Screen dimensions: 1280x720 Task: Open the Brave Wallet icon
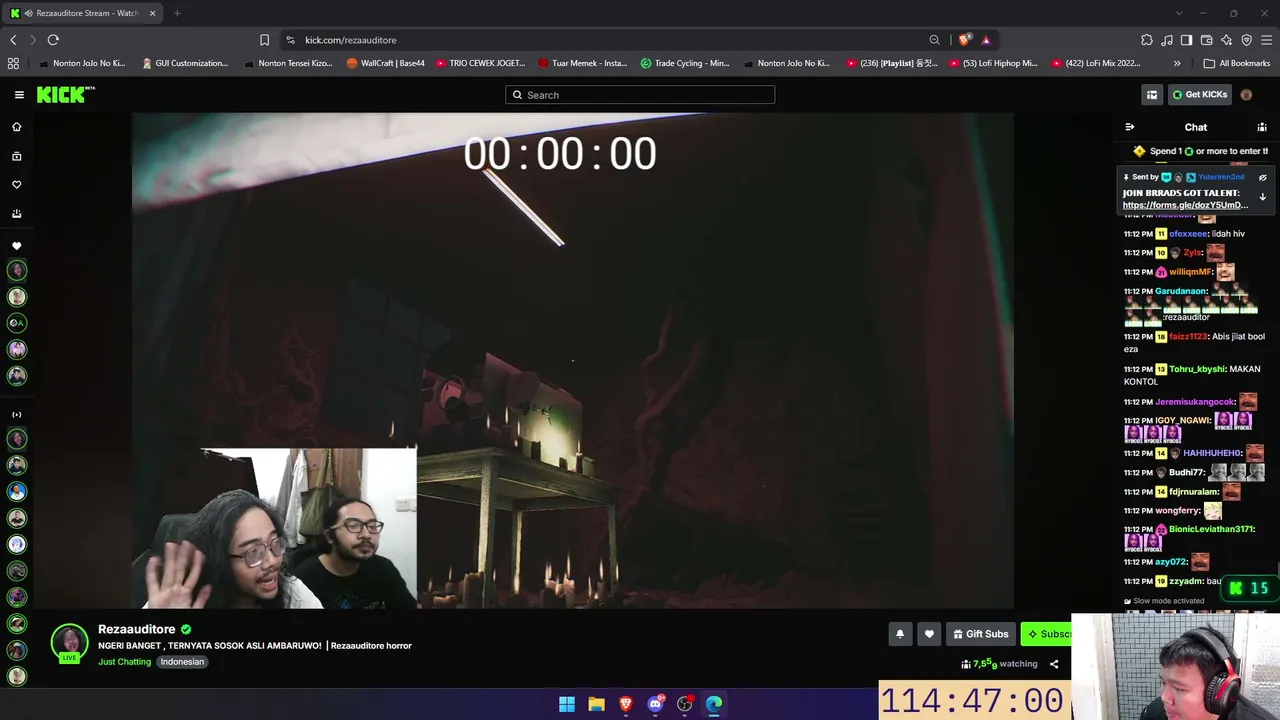[1207, 40]
